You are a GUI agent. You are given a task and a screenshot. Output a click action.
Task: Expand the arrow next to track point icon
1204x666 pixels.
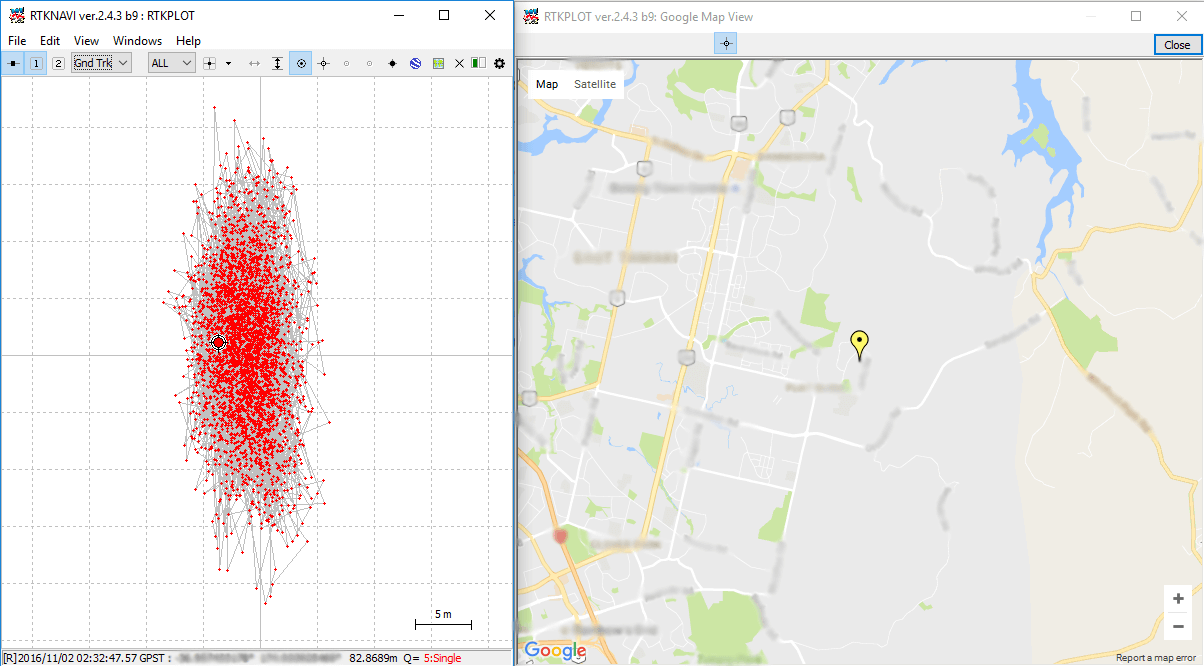tap(228, 63)
